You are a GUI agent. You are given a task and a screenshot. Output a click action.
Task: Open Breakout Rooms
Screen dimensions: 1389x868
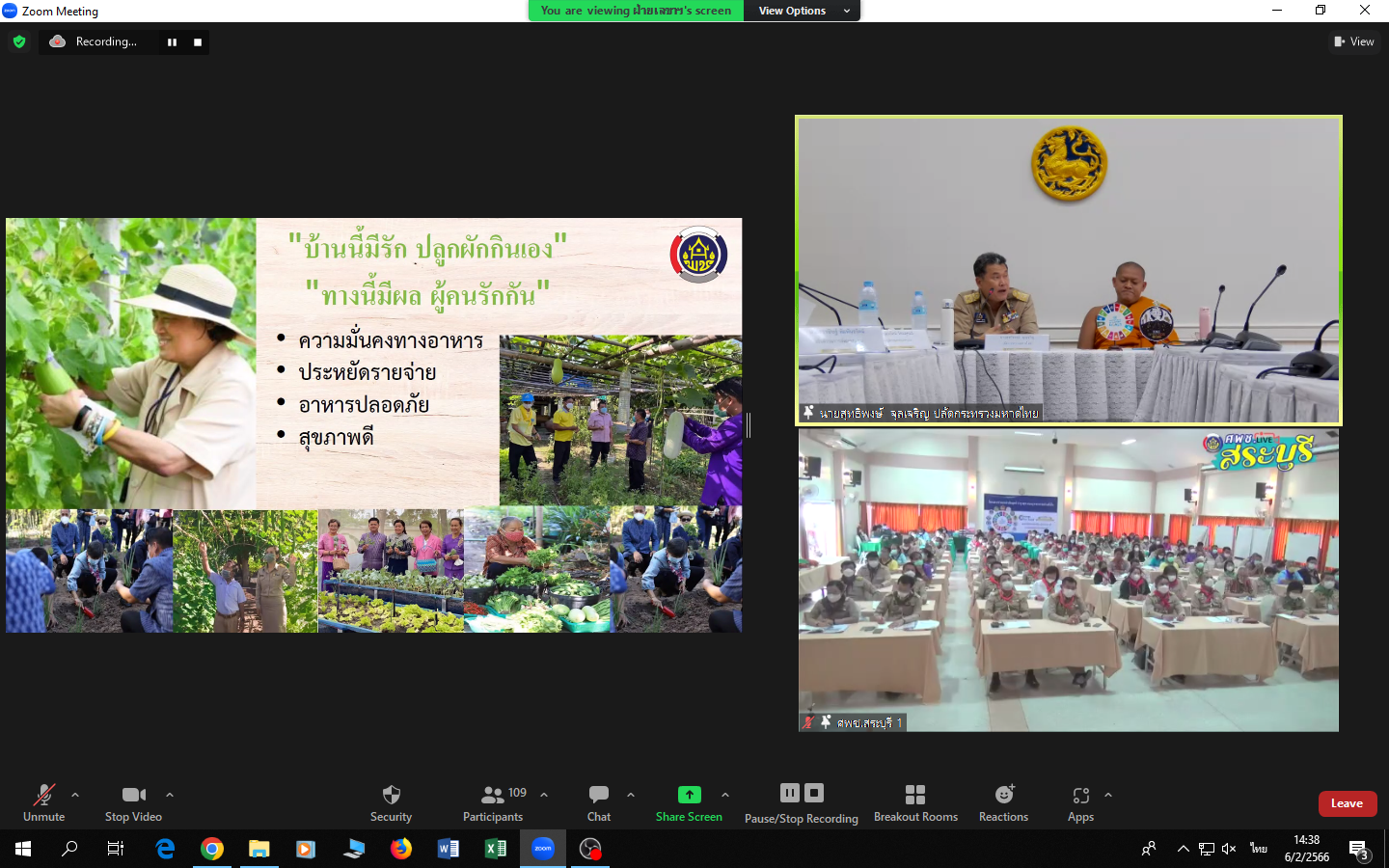(x=915, y=802)
